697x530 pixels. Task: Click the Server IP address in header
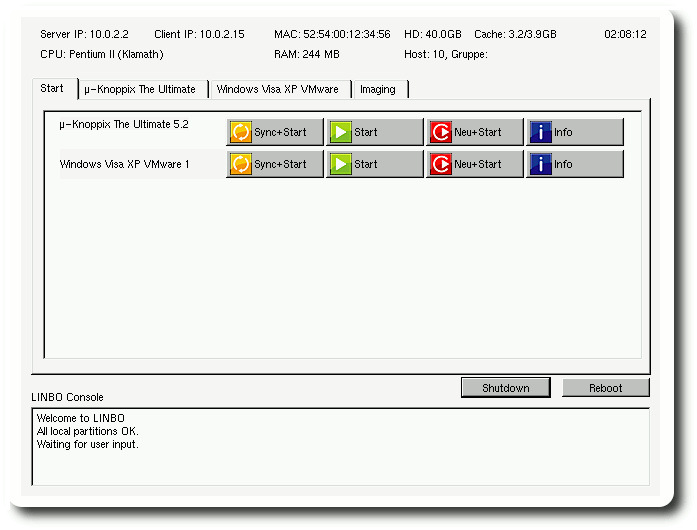(x=85, y=34)
